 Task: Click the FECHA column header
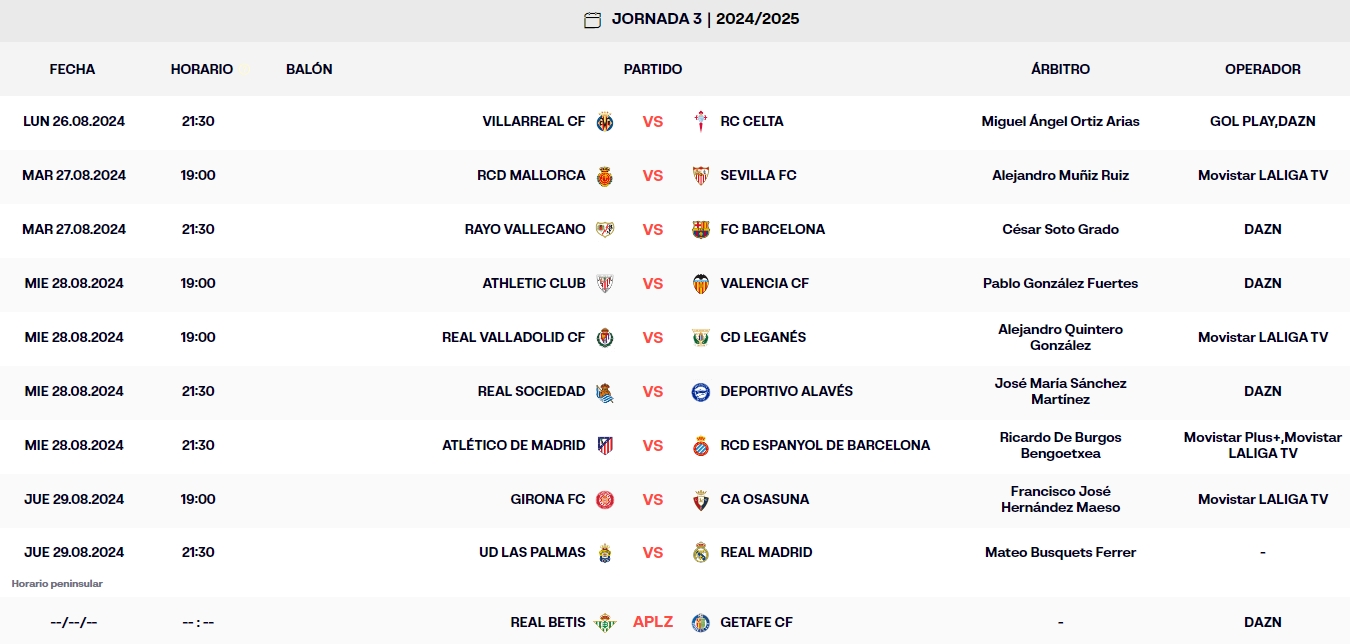point(72,69)
